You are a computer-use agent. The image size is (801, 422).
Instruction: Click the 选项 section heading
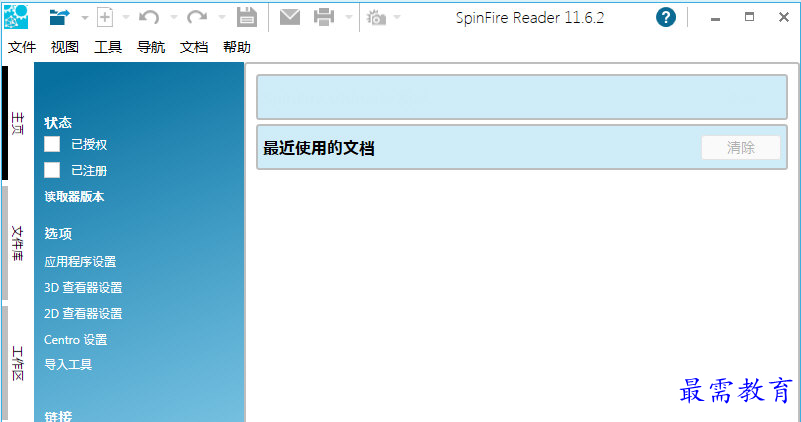click(x=58, y=233)
